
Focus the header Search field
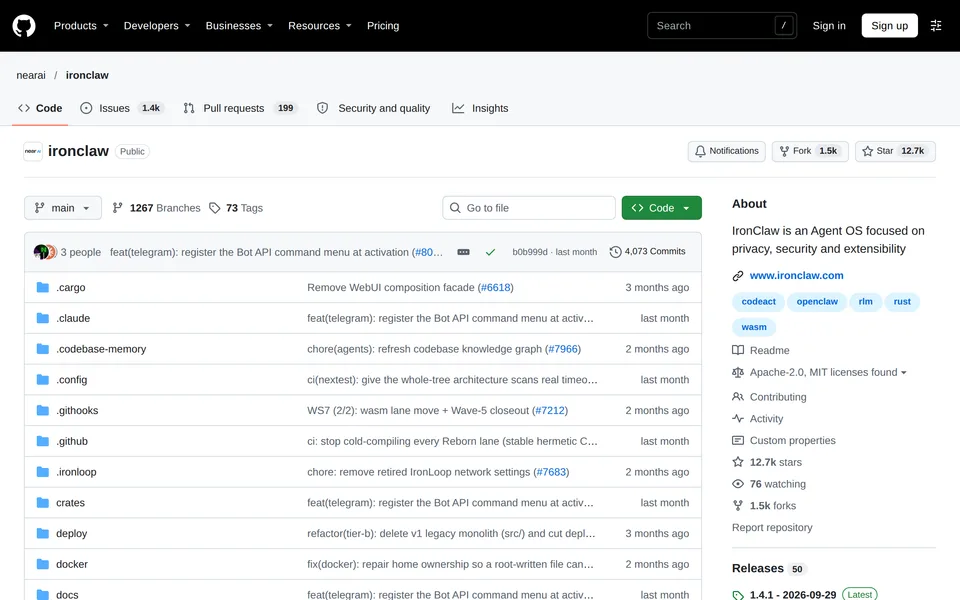(x=722, y=26)
